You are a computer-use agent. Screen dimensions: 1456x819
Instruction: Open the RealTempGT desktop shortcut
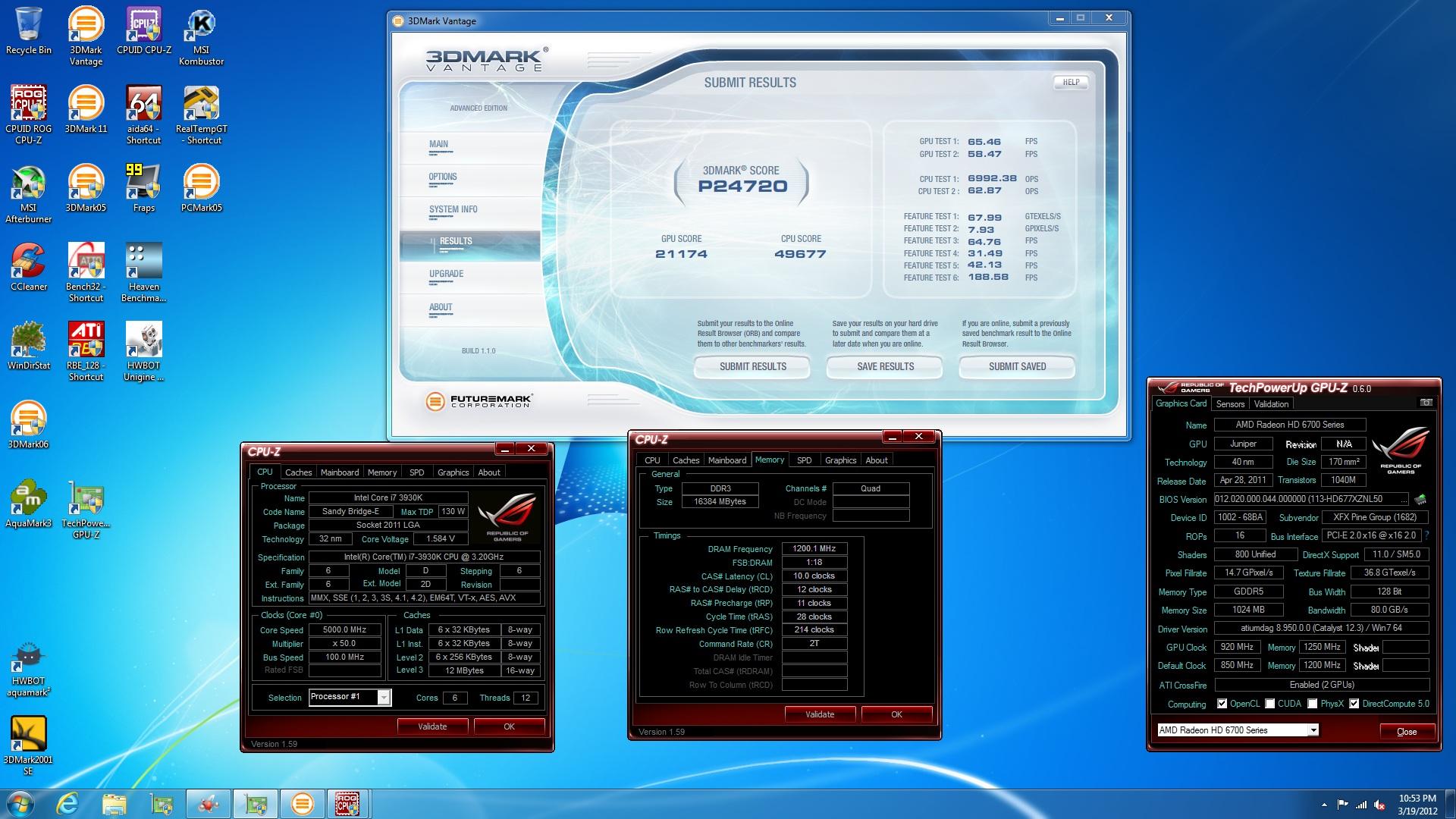point(201,115)
